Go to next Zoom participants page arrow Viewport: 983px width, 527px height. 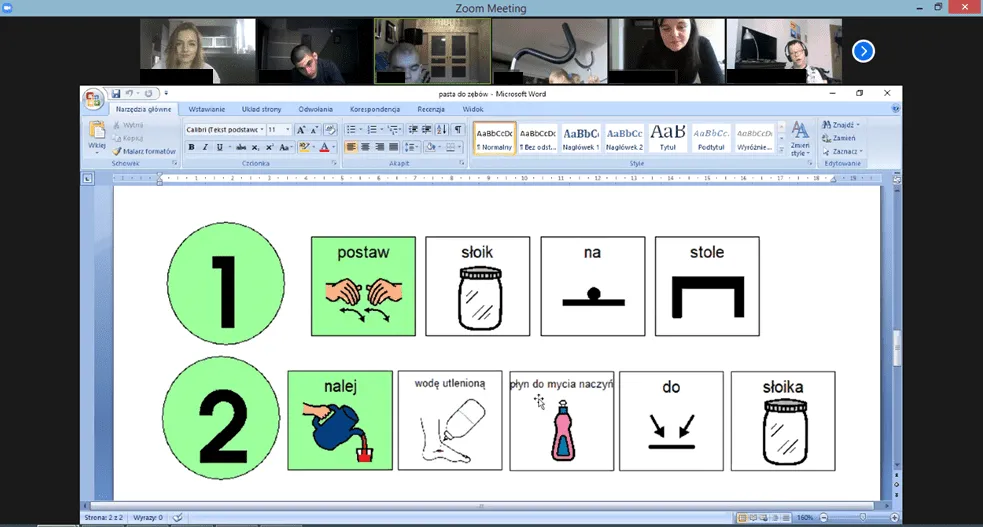(863, 51)
